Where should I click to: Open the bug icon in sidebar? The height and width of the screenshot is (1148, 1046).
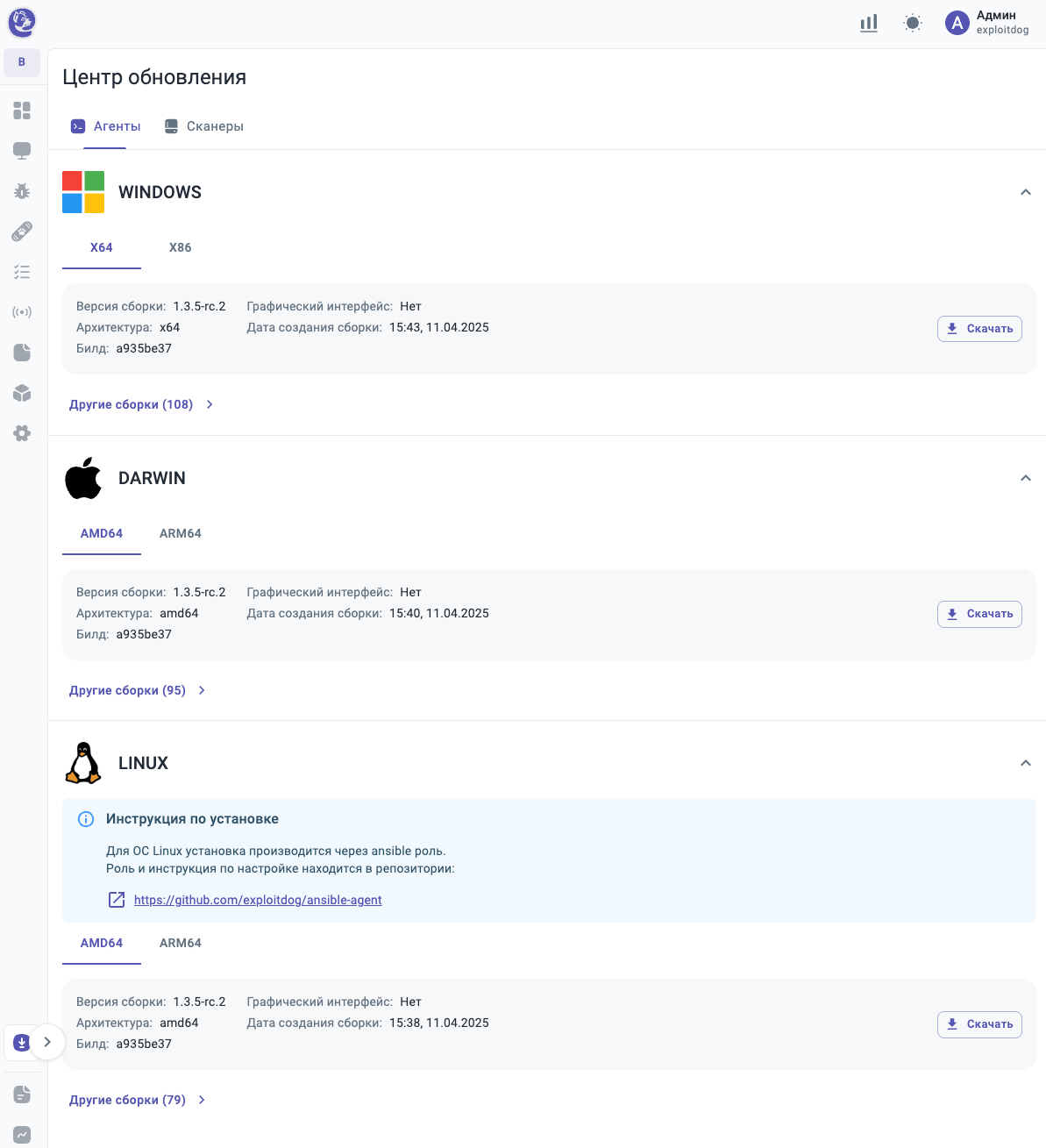point(22,191)
